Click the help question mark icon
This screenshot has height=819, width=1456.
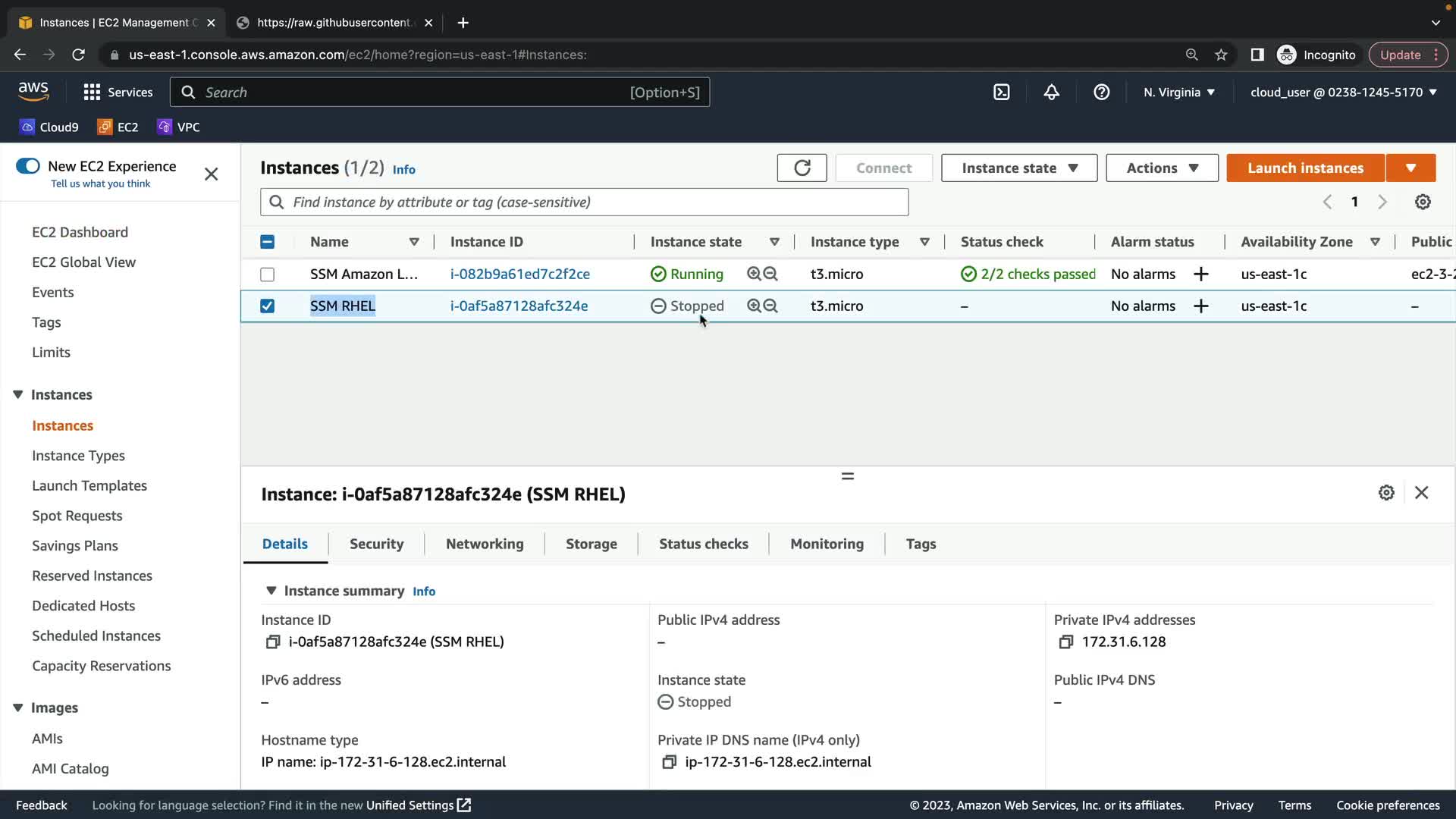click(1101, 93)
